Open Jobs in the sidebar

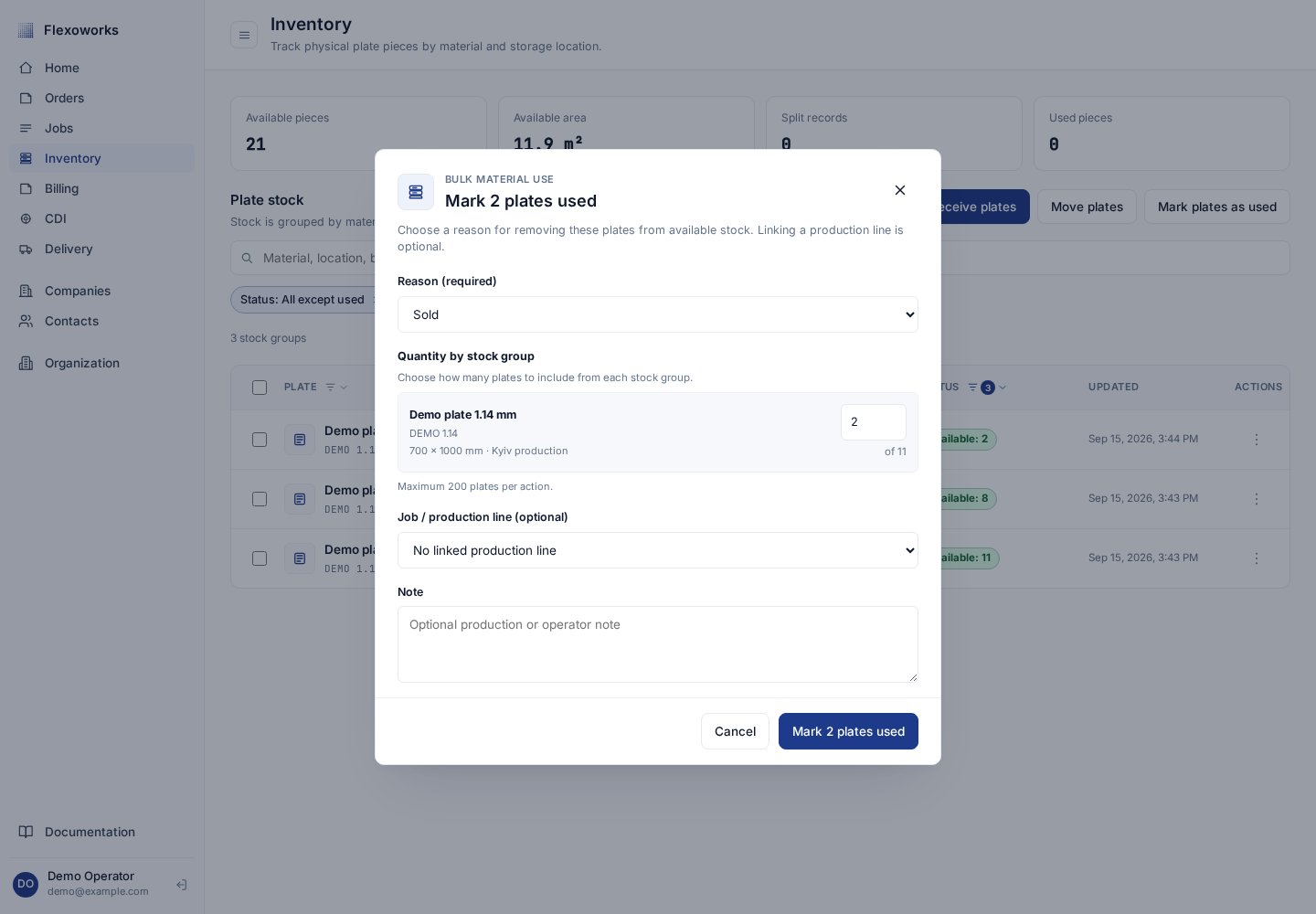click(x=101, y=128)
